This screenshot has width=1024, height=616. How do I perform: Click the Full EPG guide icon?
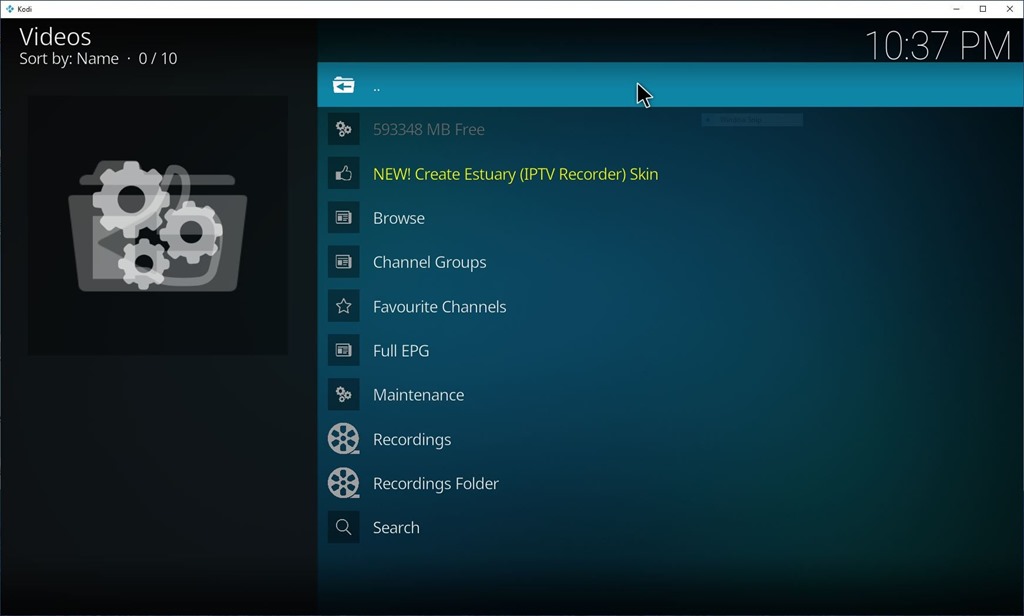pos(343,351)
